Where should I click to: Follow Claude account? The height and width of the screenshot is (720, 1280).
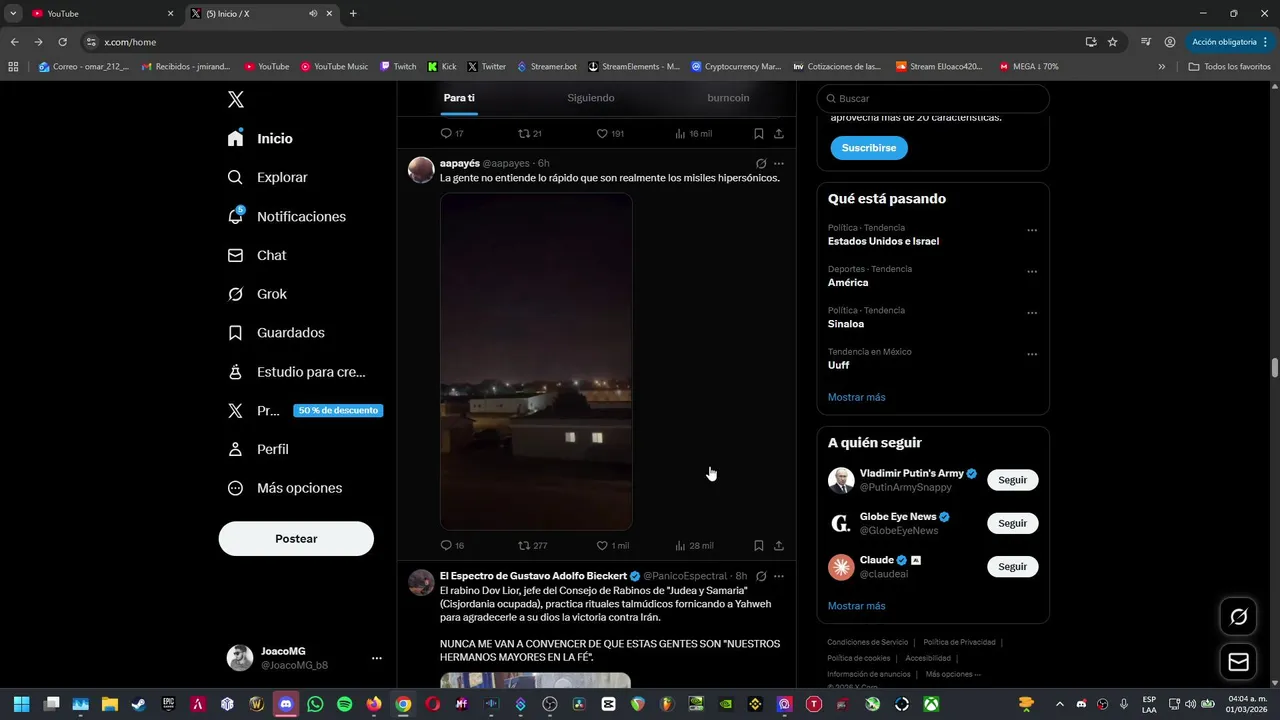tap(1012, 567)
